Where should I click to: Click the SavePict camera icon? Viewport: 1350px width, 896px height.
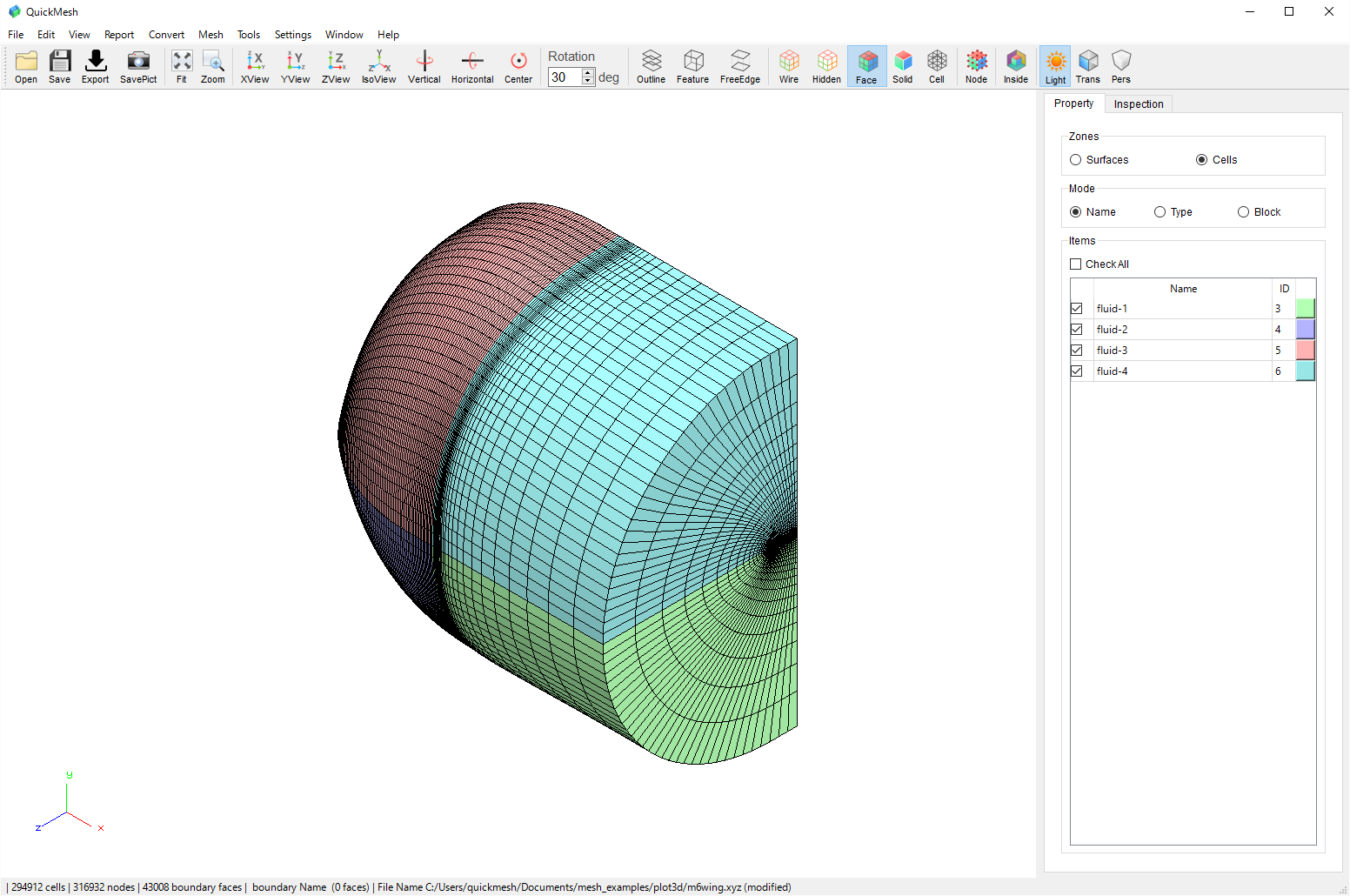(138, 66)
